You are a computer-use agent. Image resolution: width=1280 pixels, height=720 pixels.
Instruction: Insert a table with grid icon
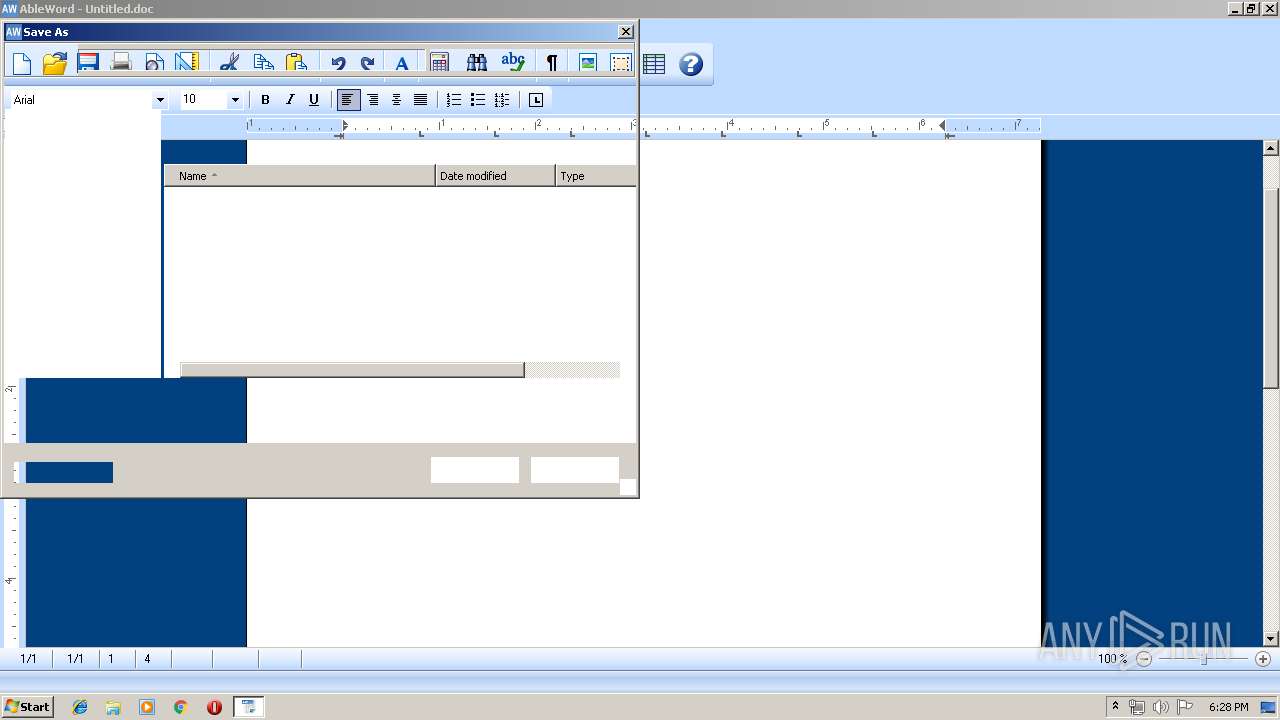(654, 64)
